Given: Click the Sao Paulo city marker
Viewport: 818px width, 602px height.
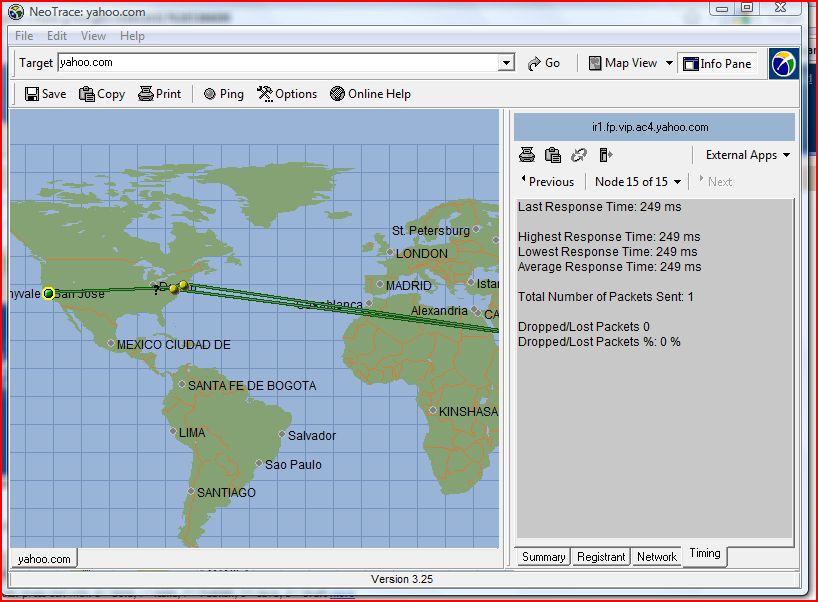Looking at the screenshot, I should point(259,463).
